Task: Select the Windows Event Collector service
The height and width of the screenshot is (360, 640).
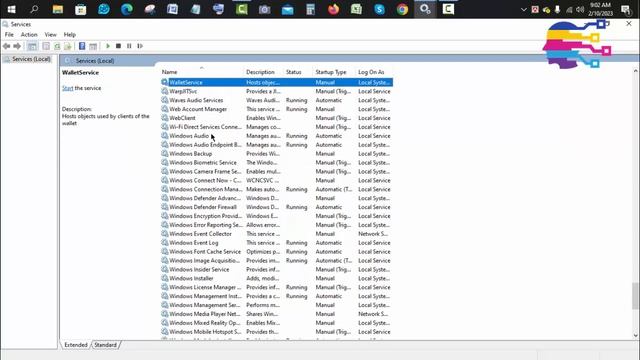Action: click(x=277, y=234)
